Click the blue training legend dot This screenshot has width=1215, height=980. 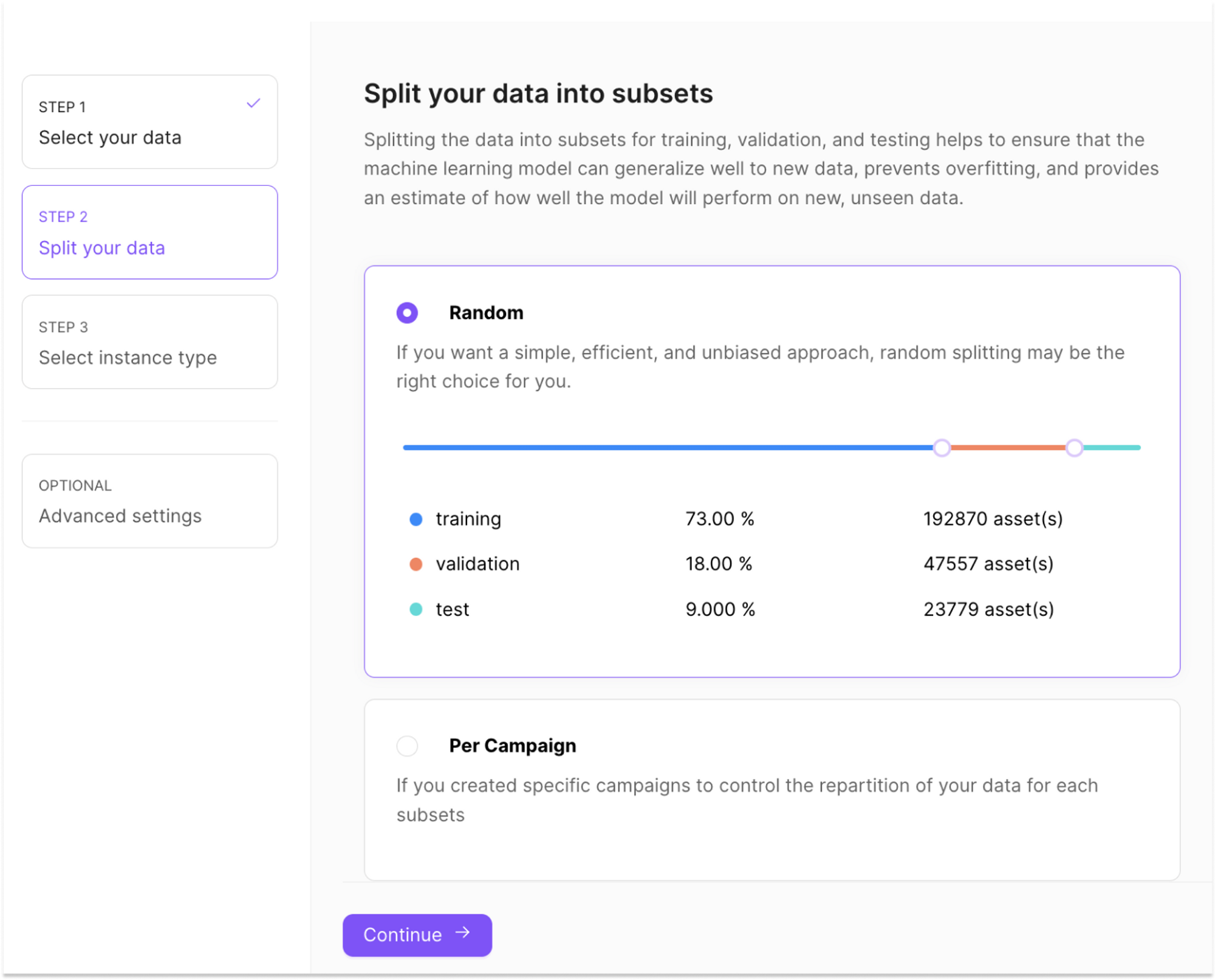click(416, 519)
